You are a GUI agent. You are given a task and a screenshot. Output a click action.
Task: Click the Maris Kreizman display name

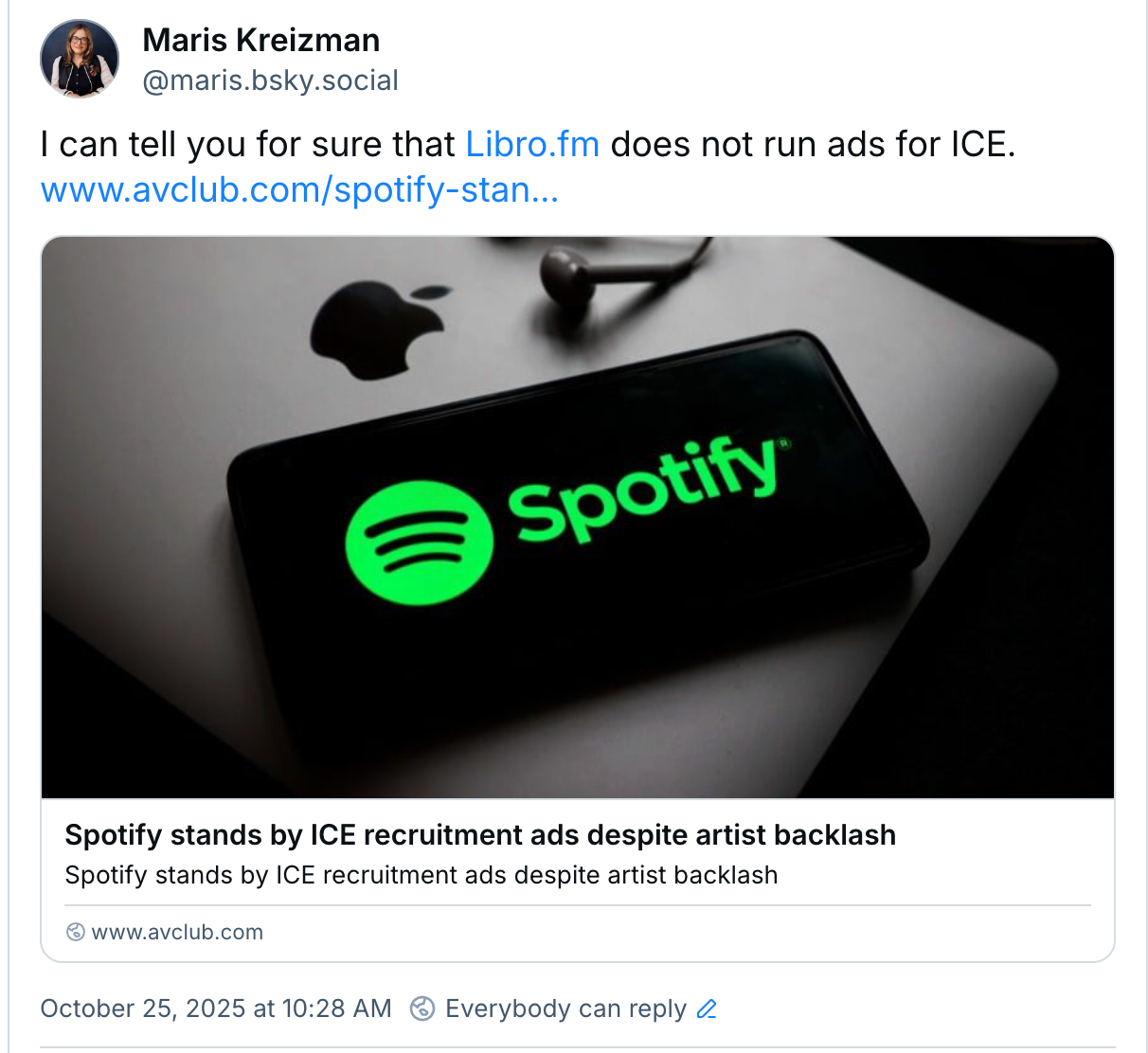pos(260,41)
